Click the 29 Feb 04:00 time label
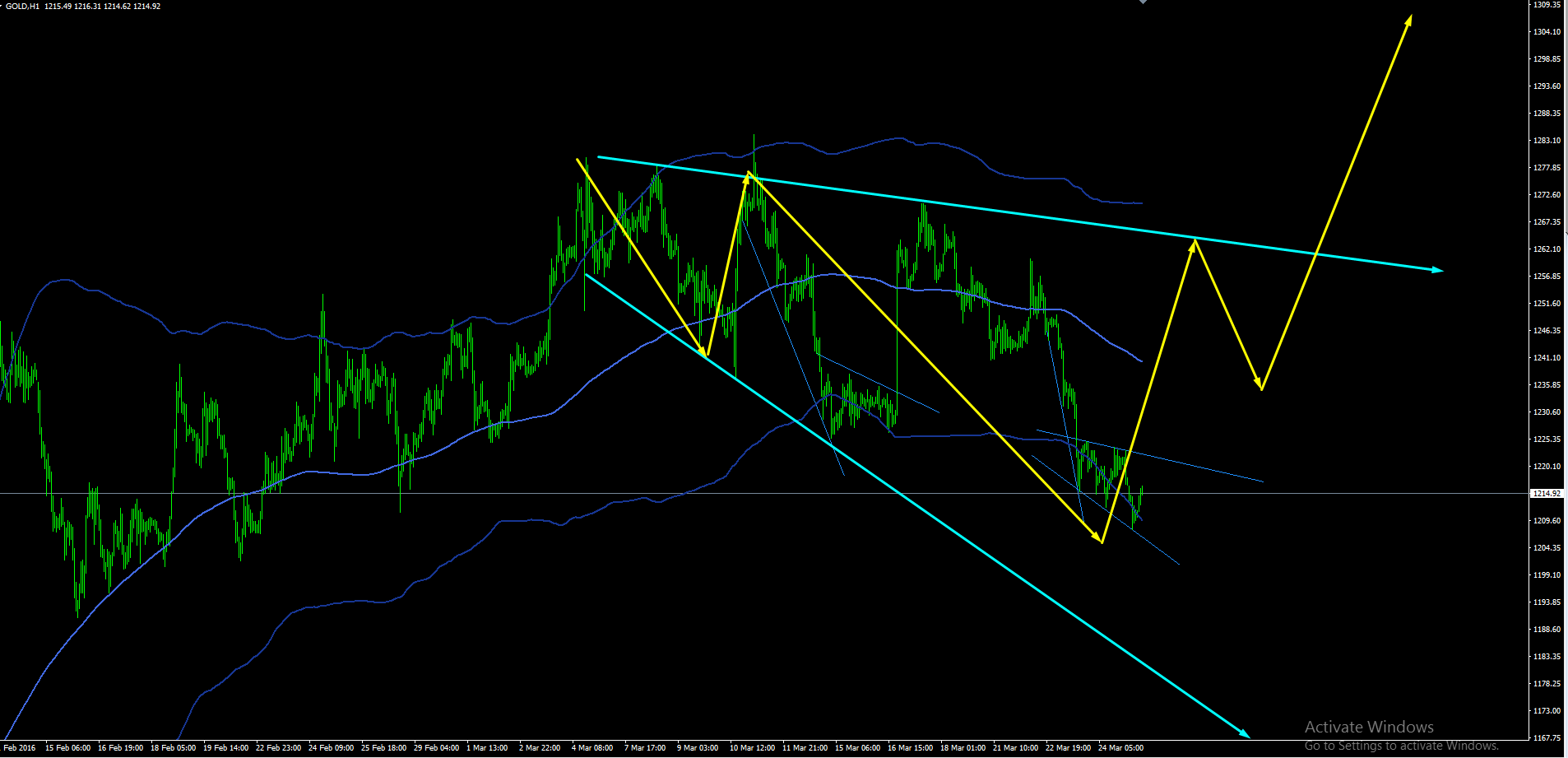 tap(437, 748)
